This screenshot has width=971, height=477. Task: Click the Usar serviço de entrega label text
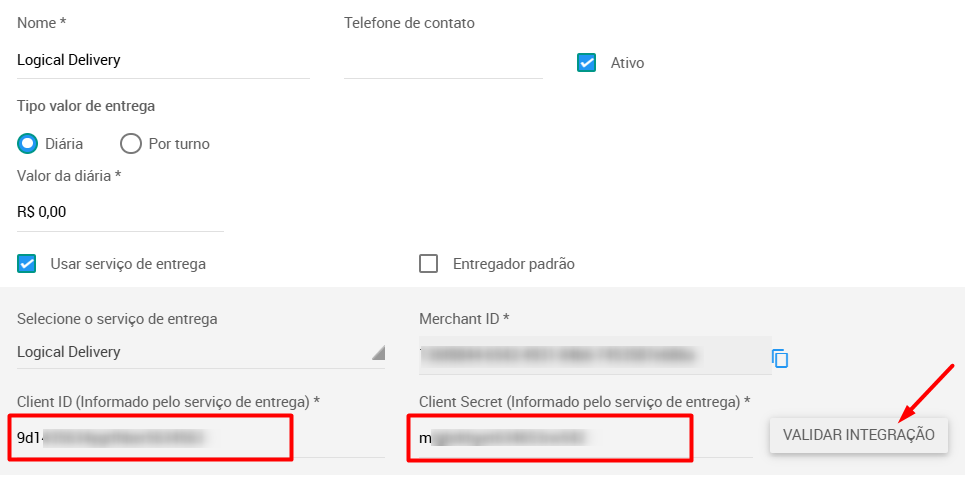[128, 265]
